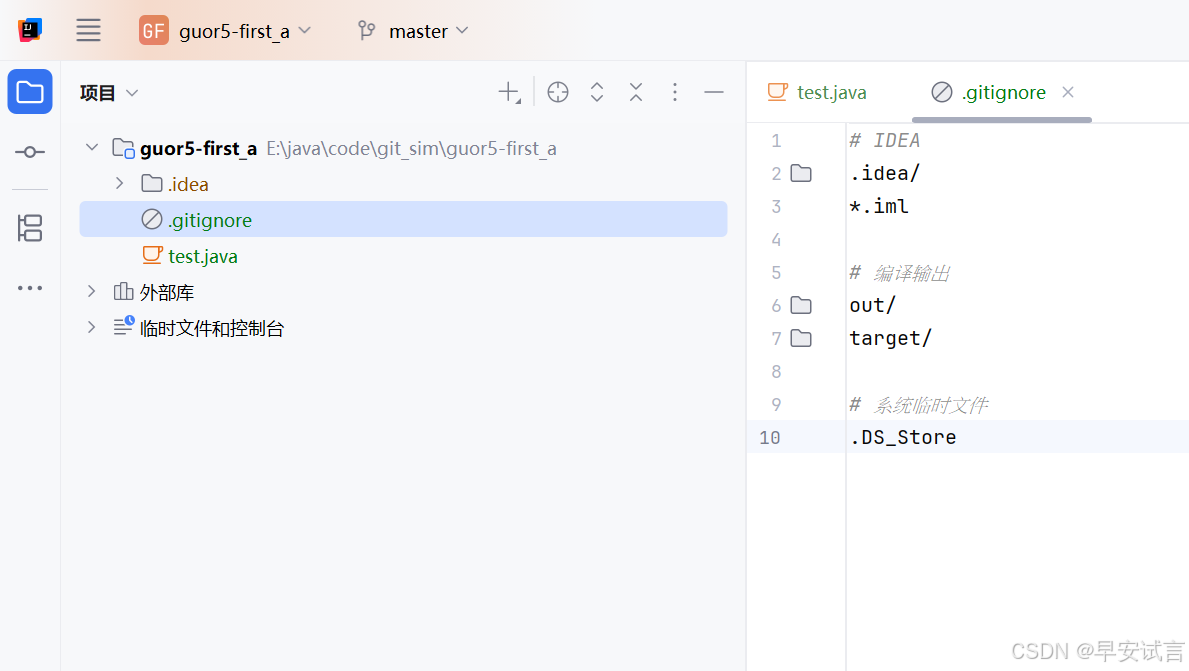The height and width of the screenshot is (671, 1189).
Task: Select the 外部库 row
Action: click(x=403, y=292)
